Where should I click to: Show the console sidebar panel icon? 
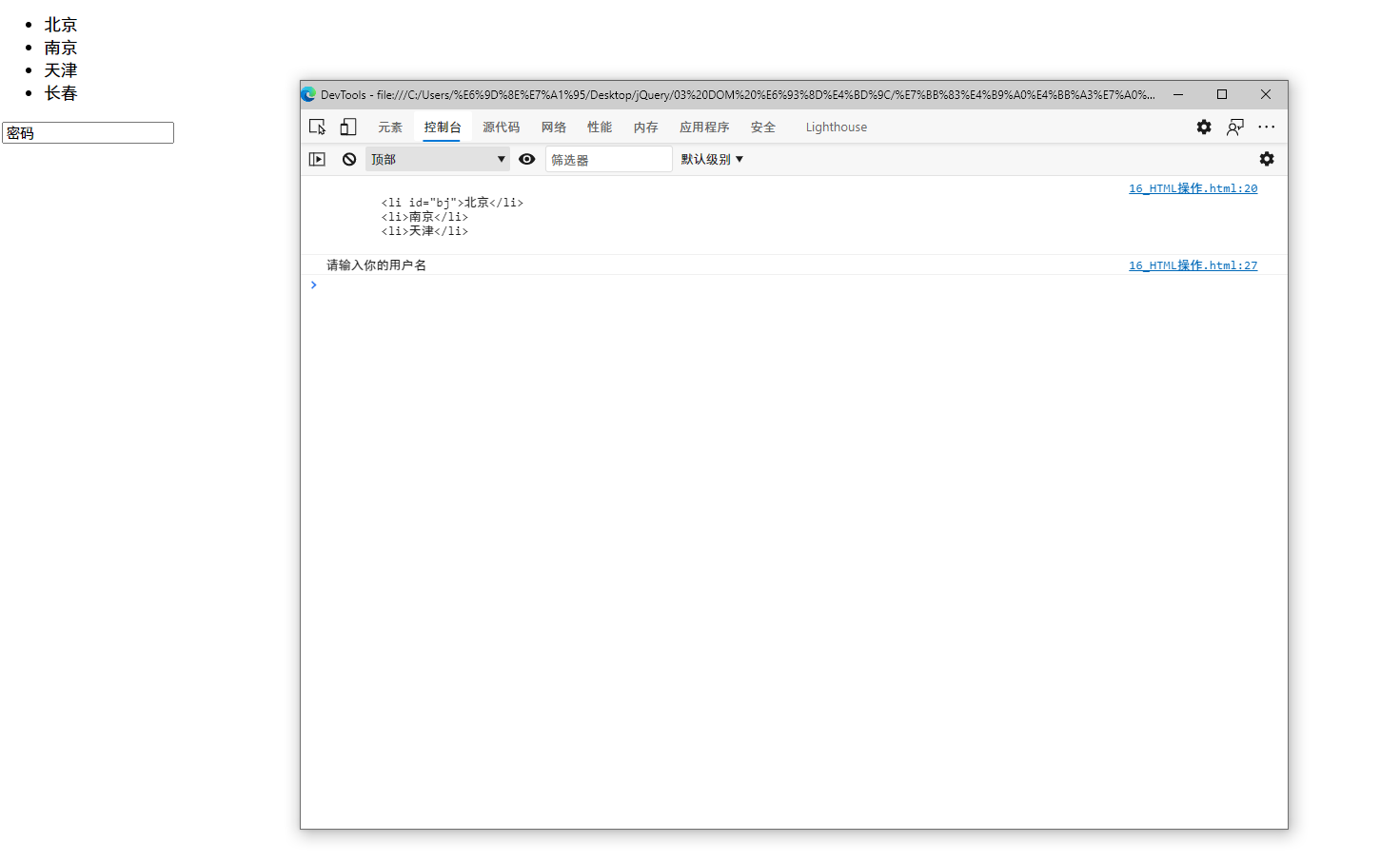tap(317, 159)
